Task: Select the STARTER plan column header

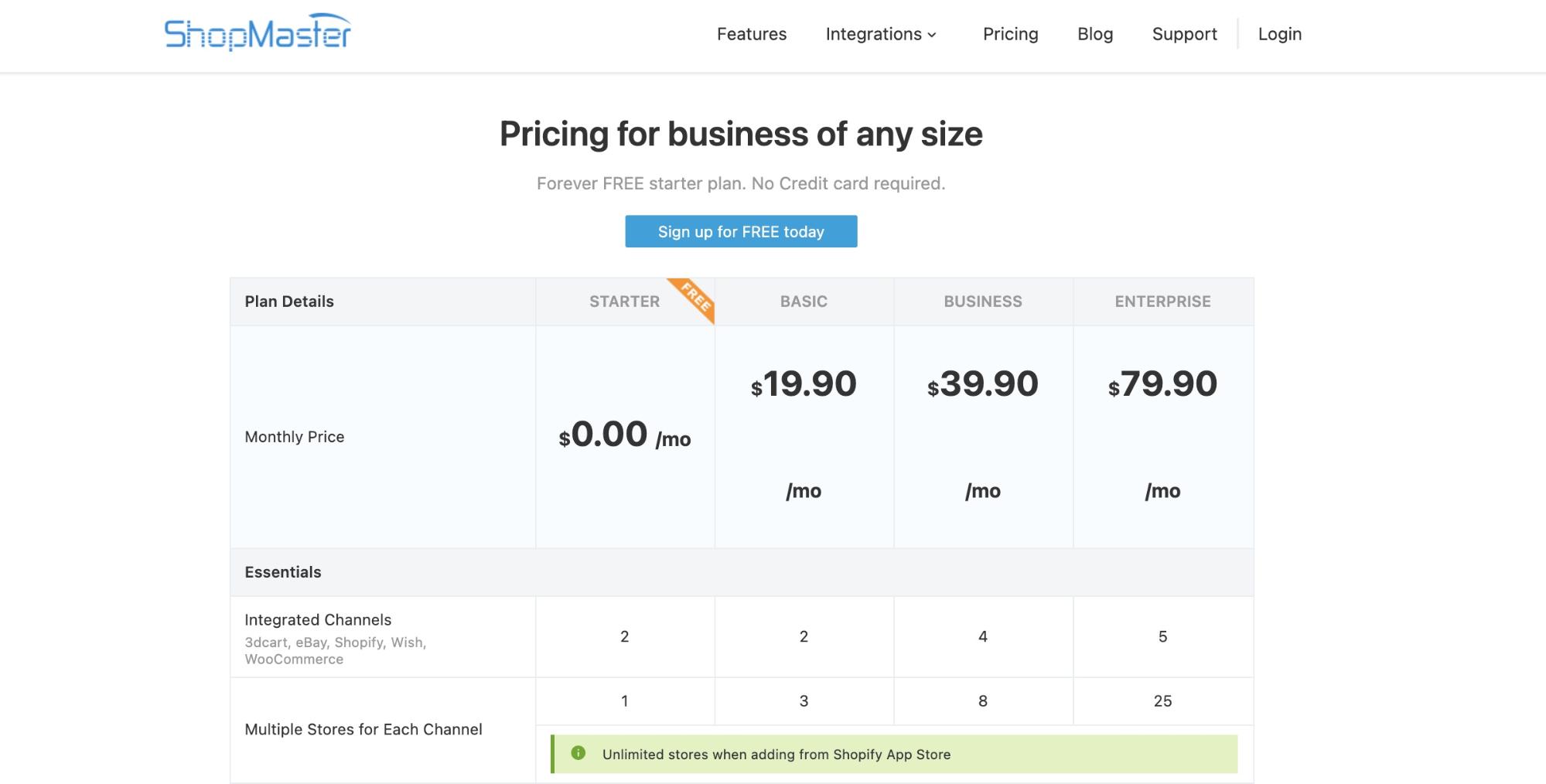Action: [x=624, y=302]
